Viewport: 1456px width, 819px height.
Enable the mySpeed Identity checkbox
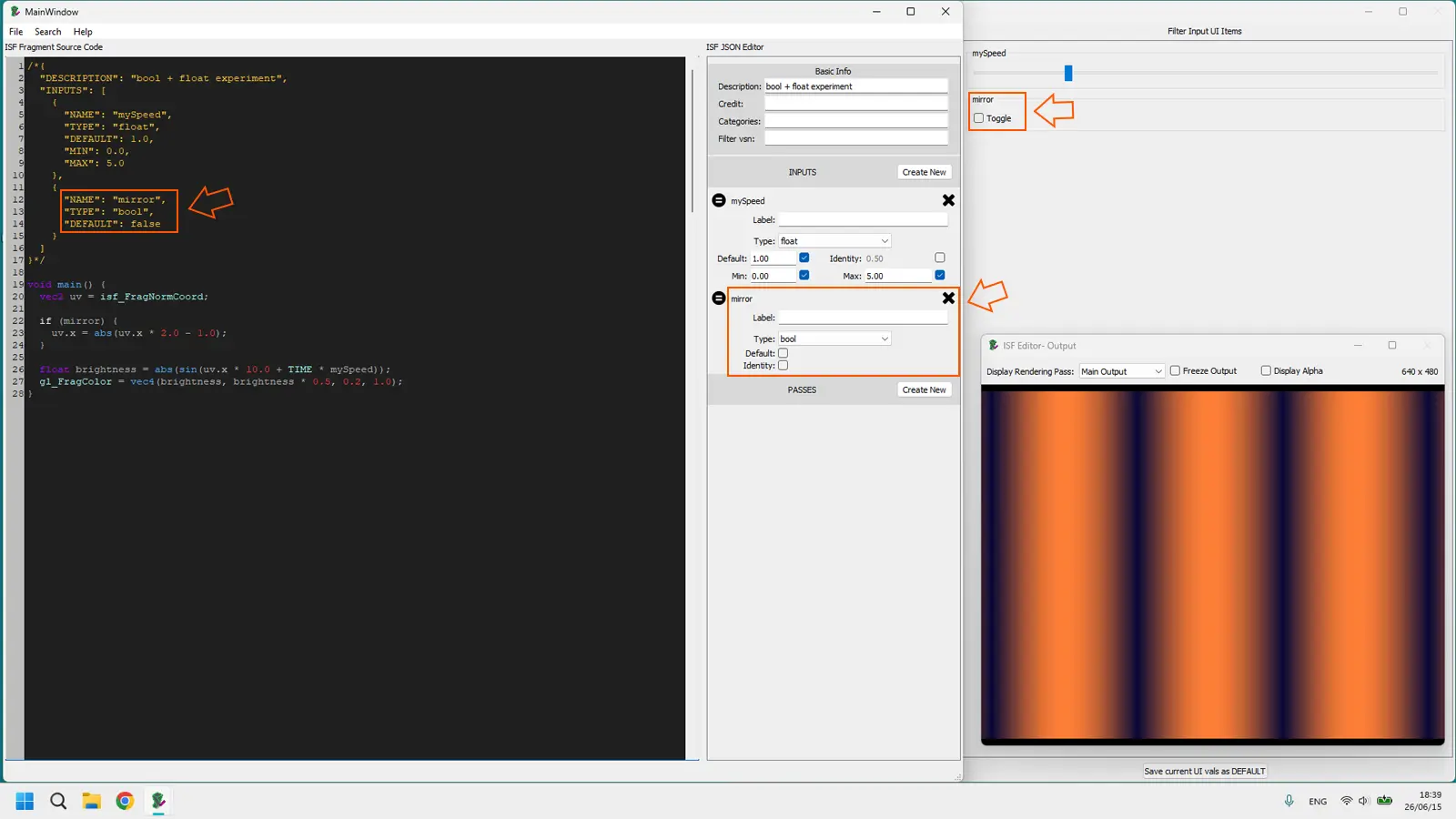pos(939,258)
